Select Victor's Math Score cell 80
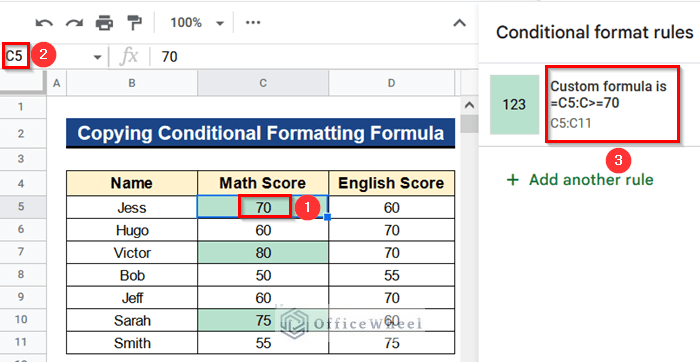The width and height of the screenshot is (700, 362). [x=263, y=253]
